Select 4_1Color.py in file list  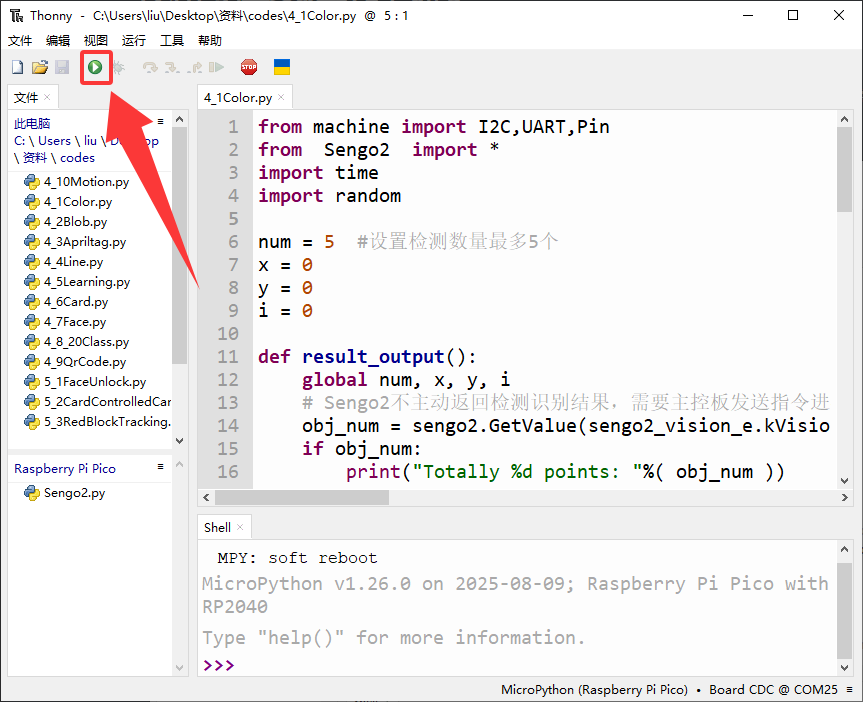tap(68, 202)
